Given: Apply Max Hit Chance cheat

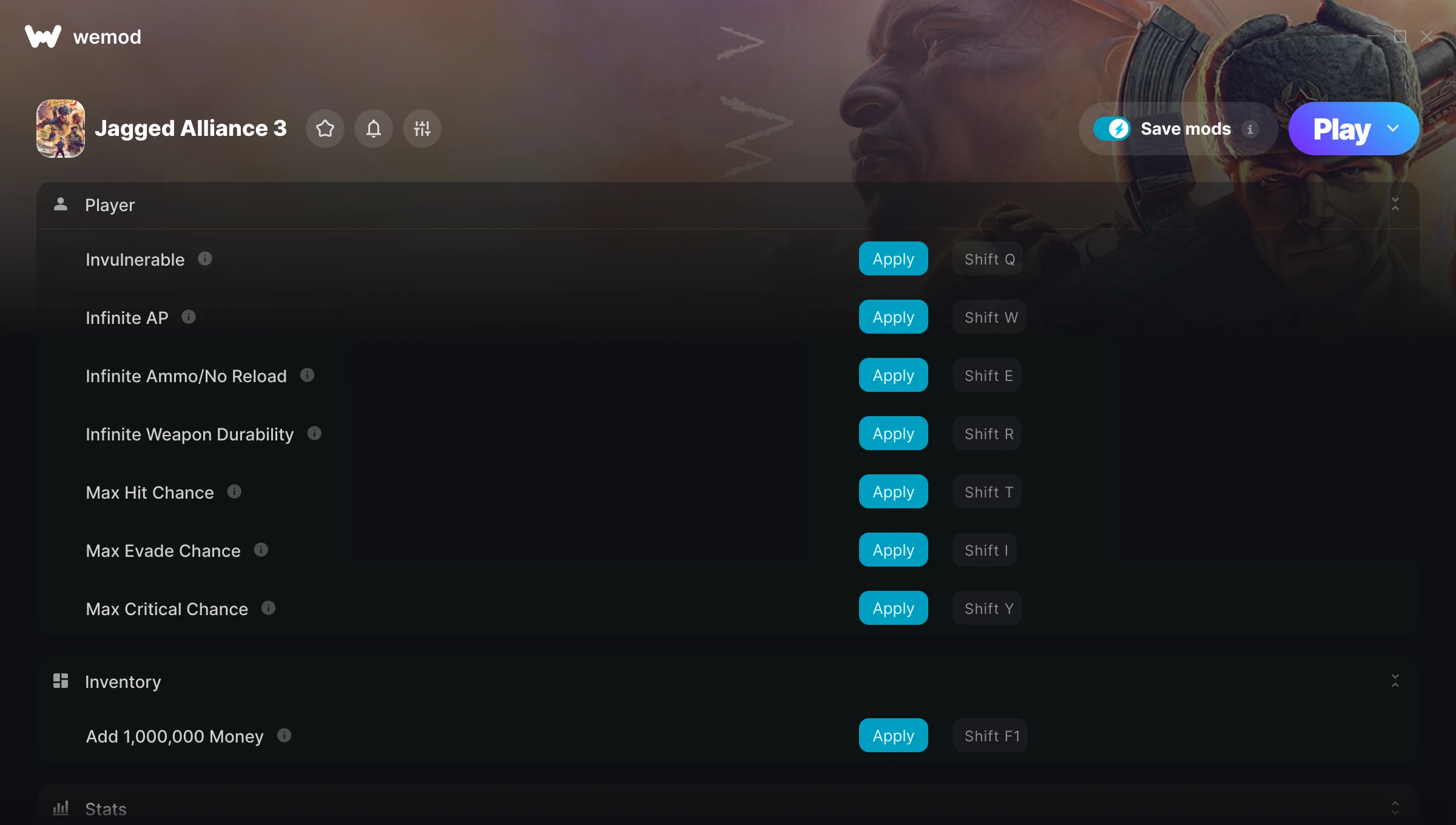Looking at the screenshot, I should pos(893,491).
